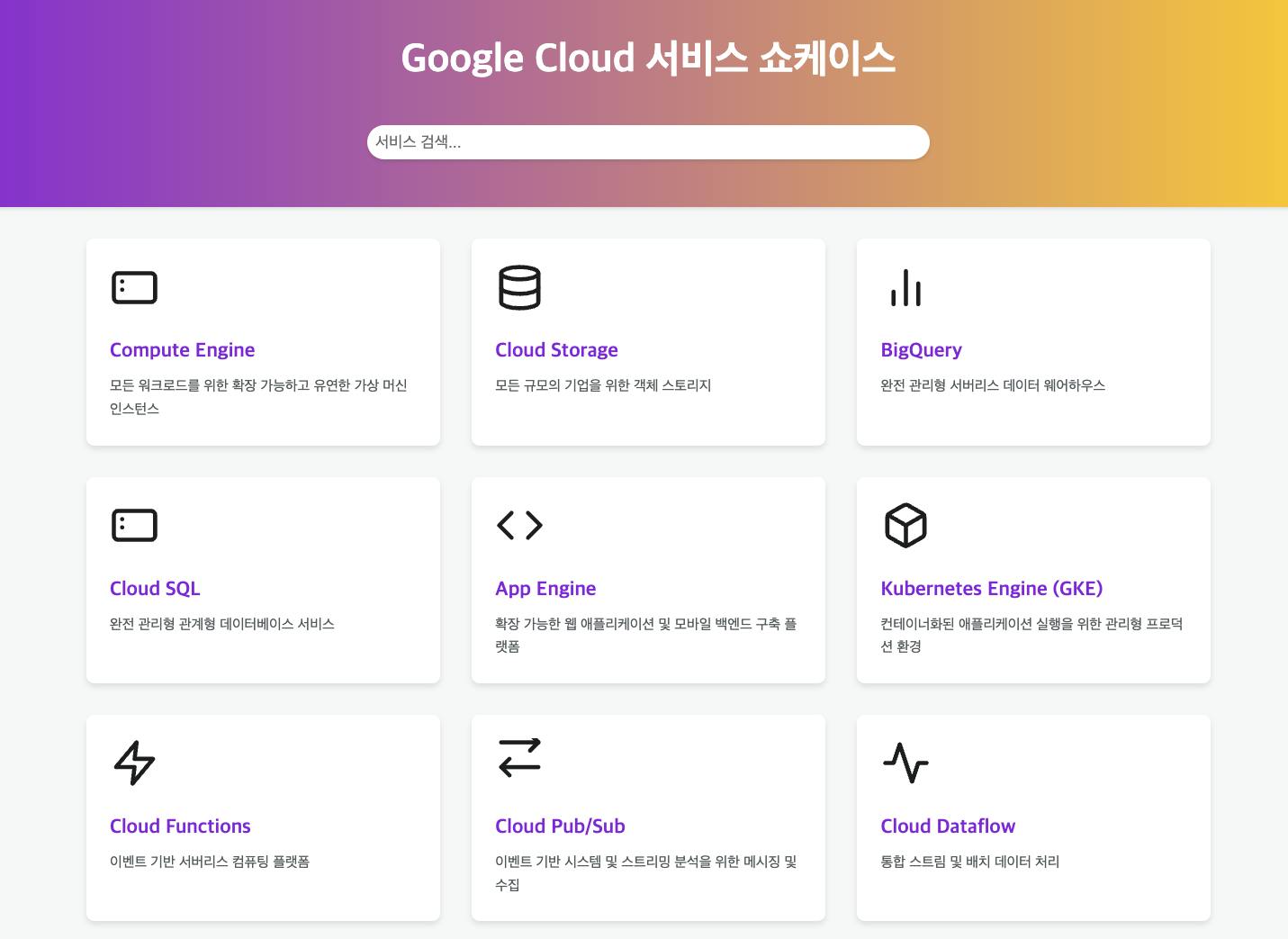Image resolution: width=1288 pixels, height=939 pixels.
Task: Focus the 서비스 검색 search field
Action: [x=648, y=142]
